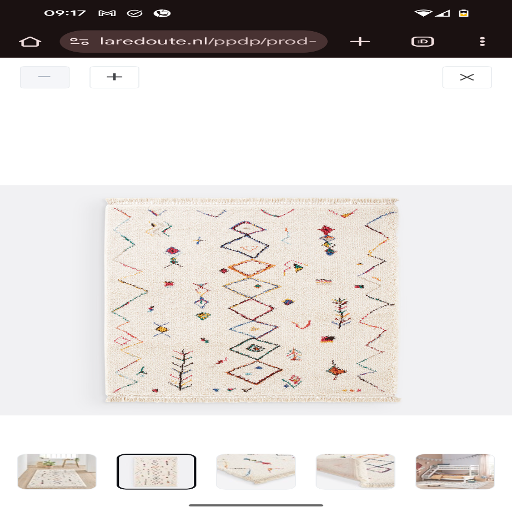
Task: Select the folded rug edge thumbnail
Action: tap(355, 471)
